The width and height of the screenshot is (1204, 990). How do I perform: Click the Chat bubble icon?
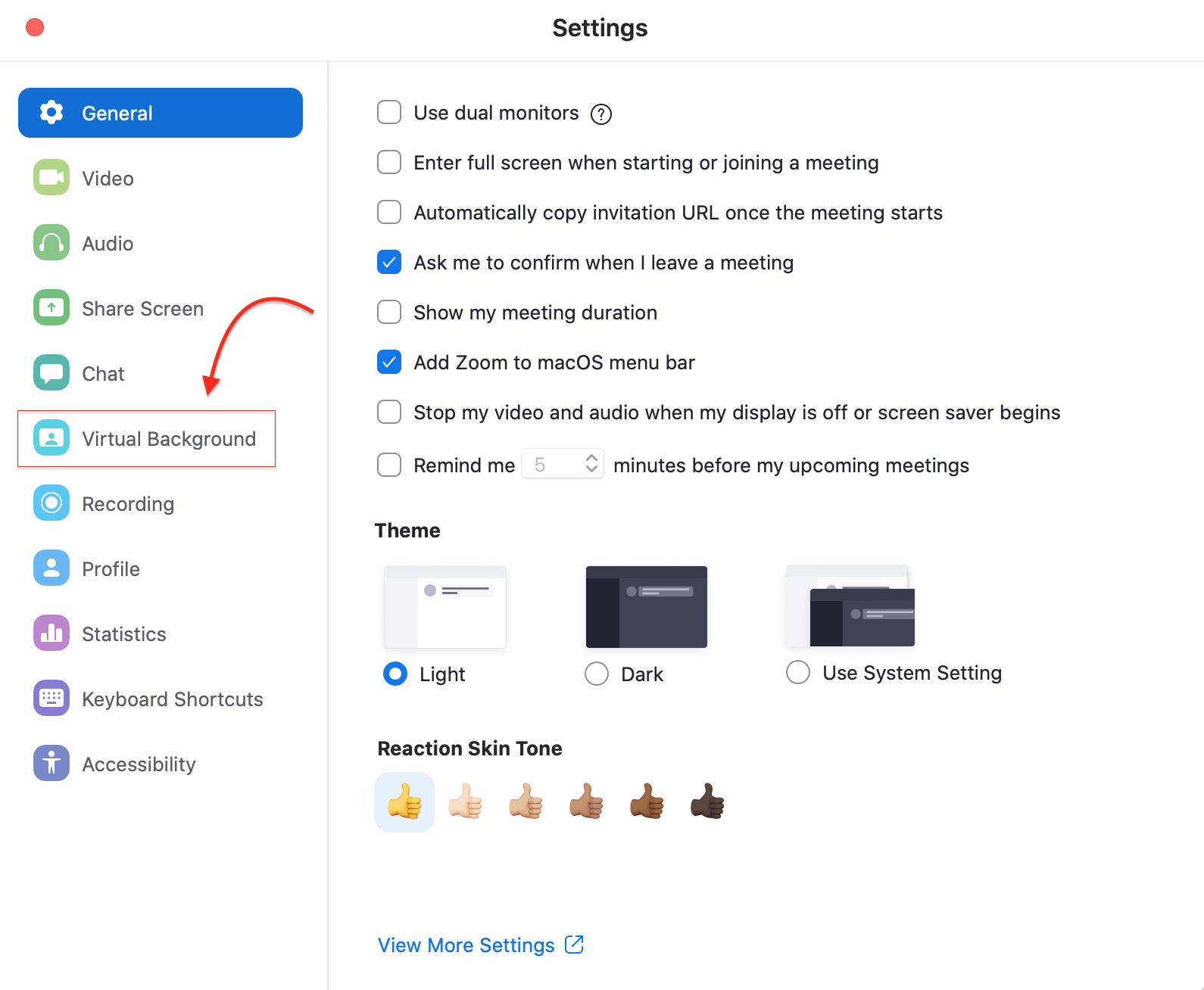point(51,373)
